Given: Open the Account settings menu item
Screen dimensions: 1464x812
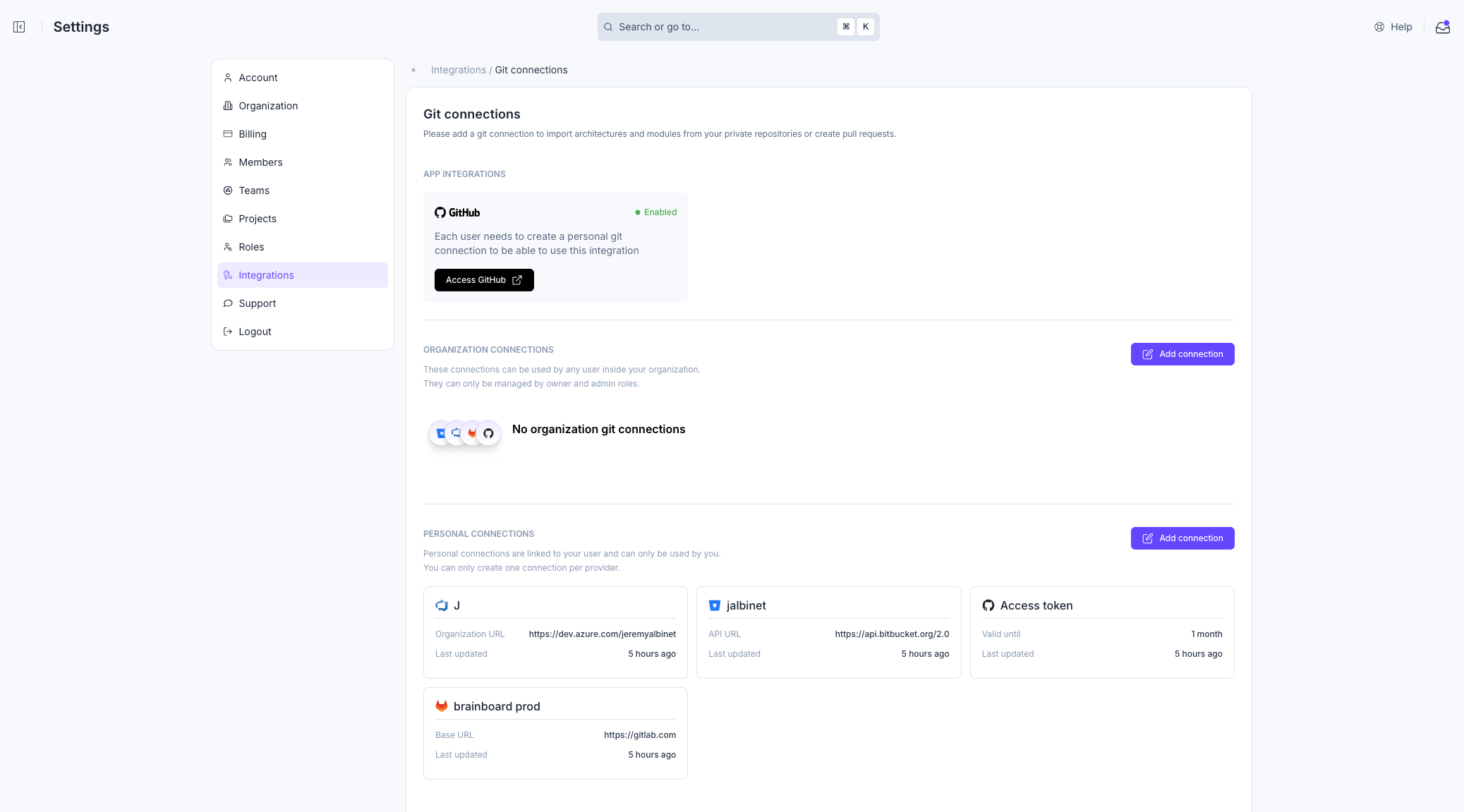Looking at the screenshot, I should [x=258, y=78].
